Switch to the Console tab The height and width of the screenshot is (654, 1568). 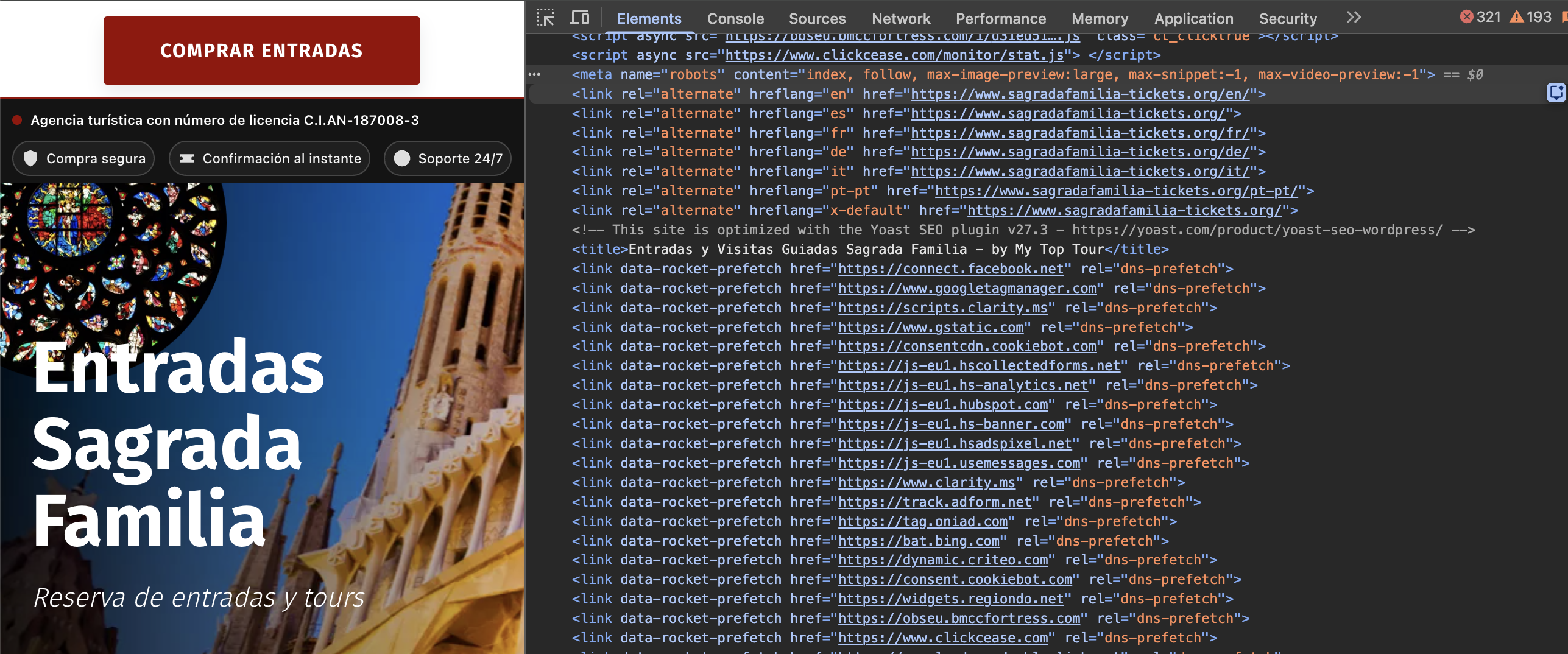(735, 18)
